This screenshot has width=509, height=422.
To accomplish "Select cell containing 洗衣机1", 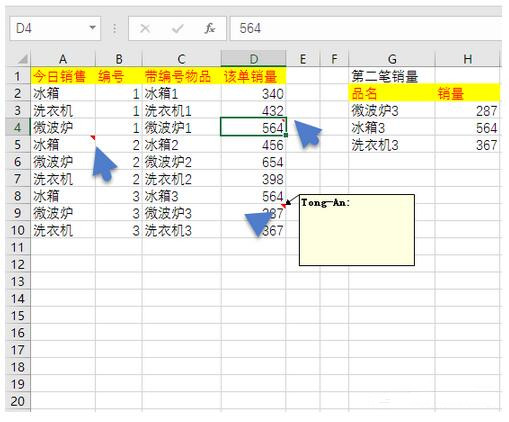I will click(181, 110).
